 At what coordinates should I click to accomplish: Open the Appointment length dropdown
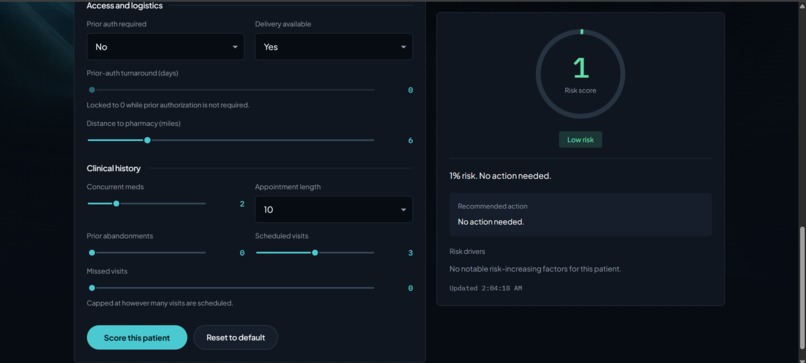click(334, 210)
